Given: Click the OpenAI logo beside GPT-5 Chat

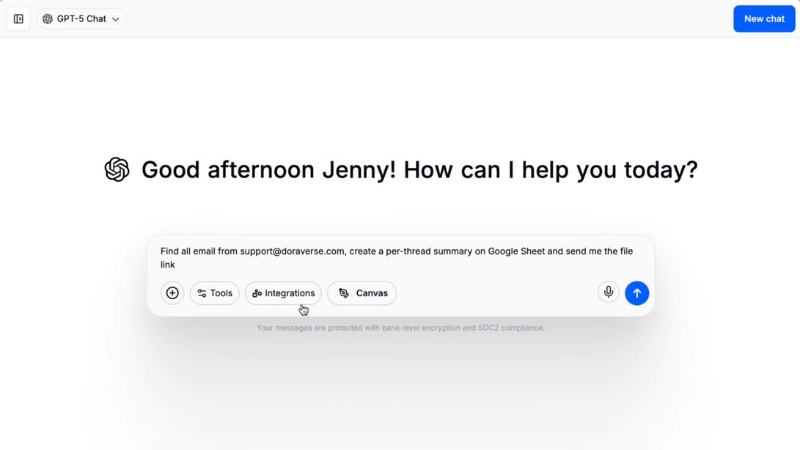Looking at the screenshot, I should (x=48, y=19).
